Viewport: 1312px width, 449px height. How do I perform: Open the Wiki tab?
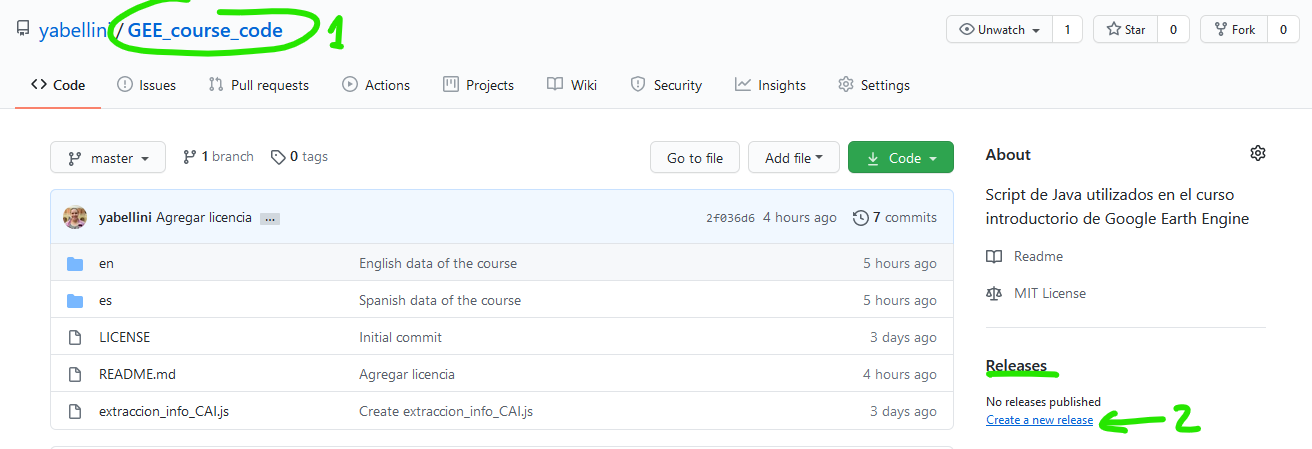(572, 85)
